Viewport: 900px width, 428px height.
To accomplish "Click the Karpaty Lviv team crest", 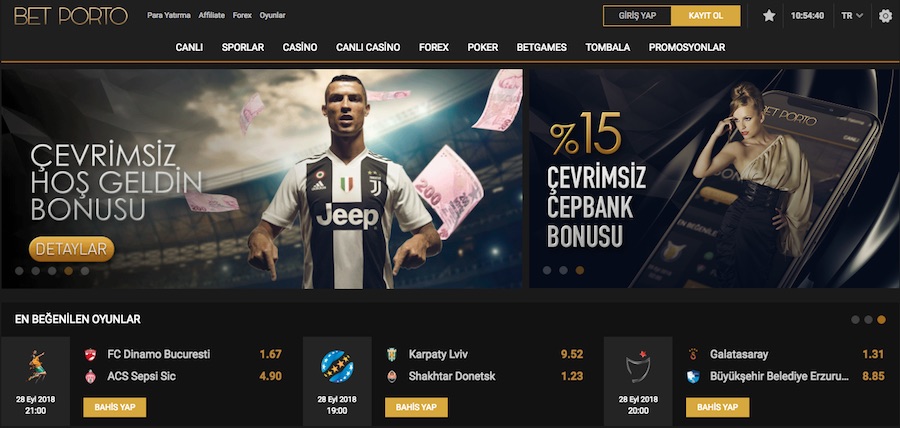I will [x=391, y=355].
